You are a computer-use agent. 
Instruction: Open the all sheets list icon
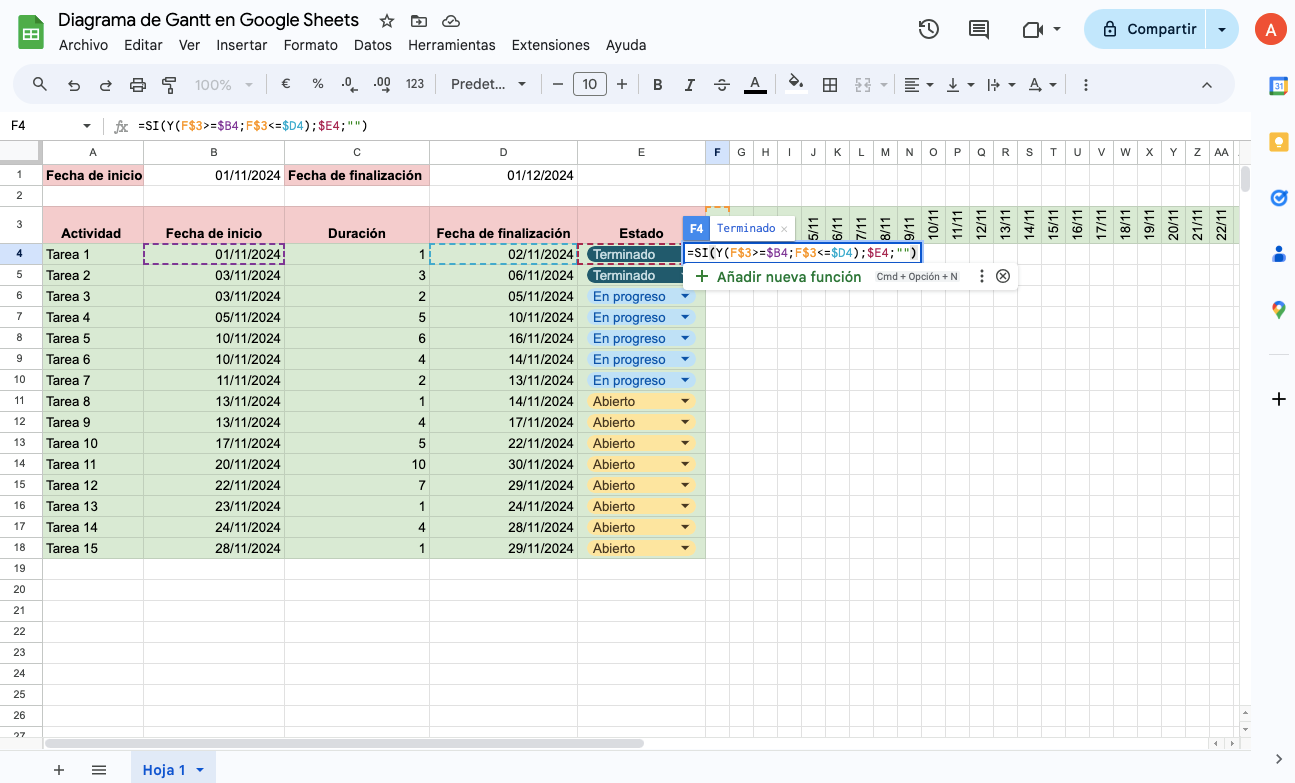click(x=99, y=769)
